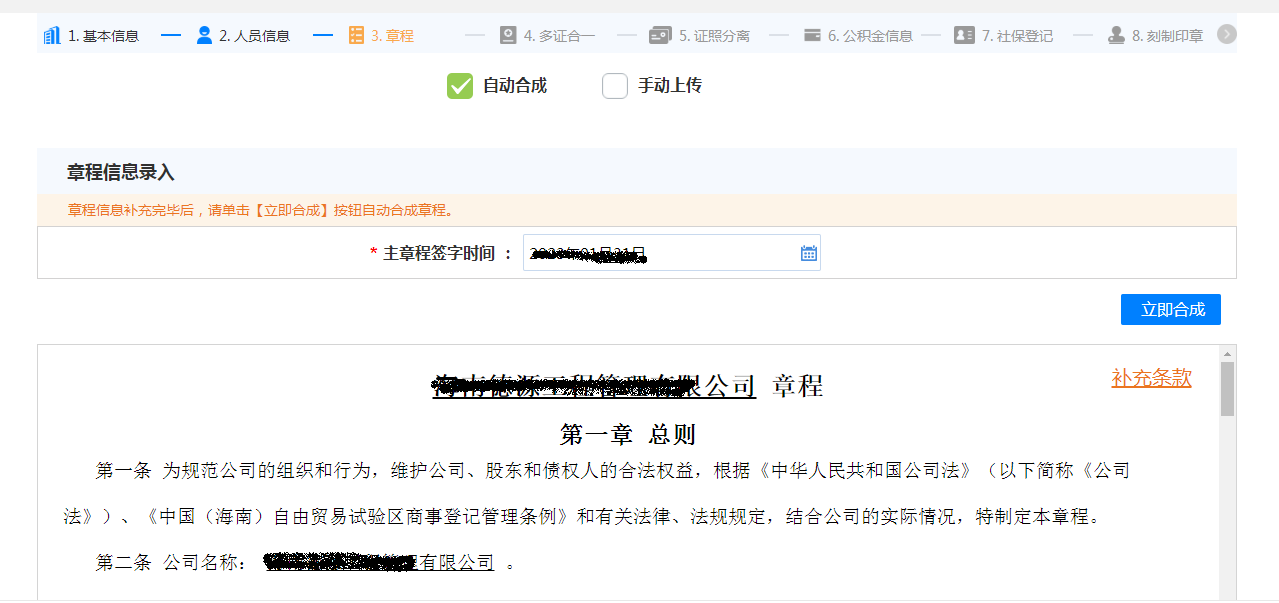
Task: Click the 证照分离 step icon
Action: [x=660, y=36]
